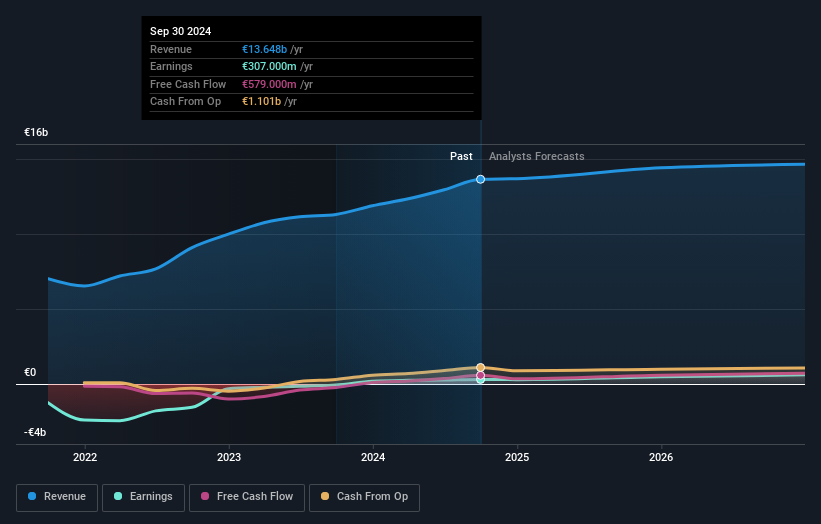Click the teal Earnings data point
This screenshot has height=524, width=821.
coord(480,380)
